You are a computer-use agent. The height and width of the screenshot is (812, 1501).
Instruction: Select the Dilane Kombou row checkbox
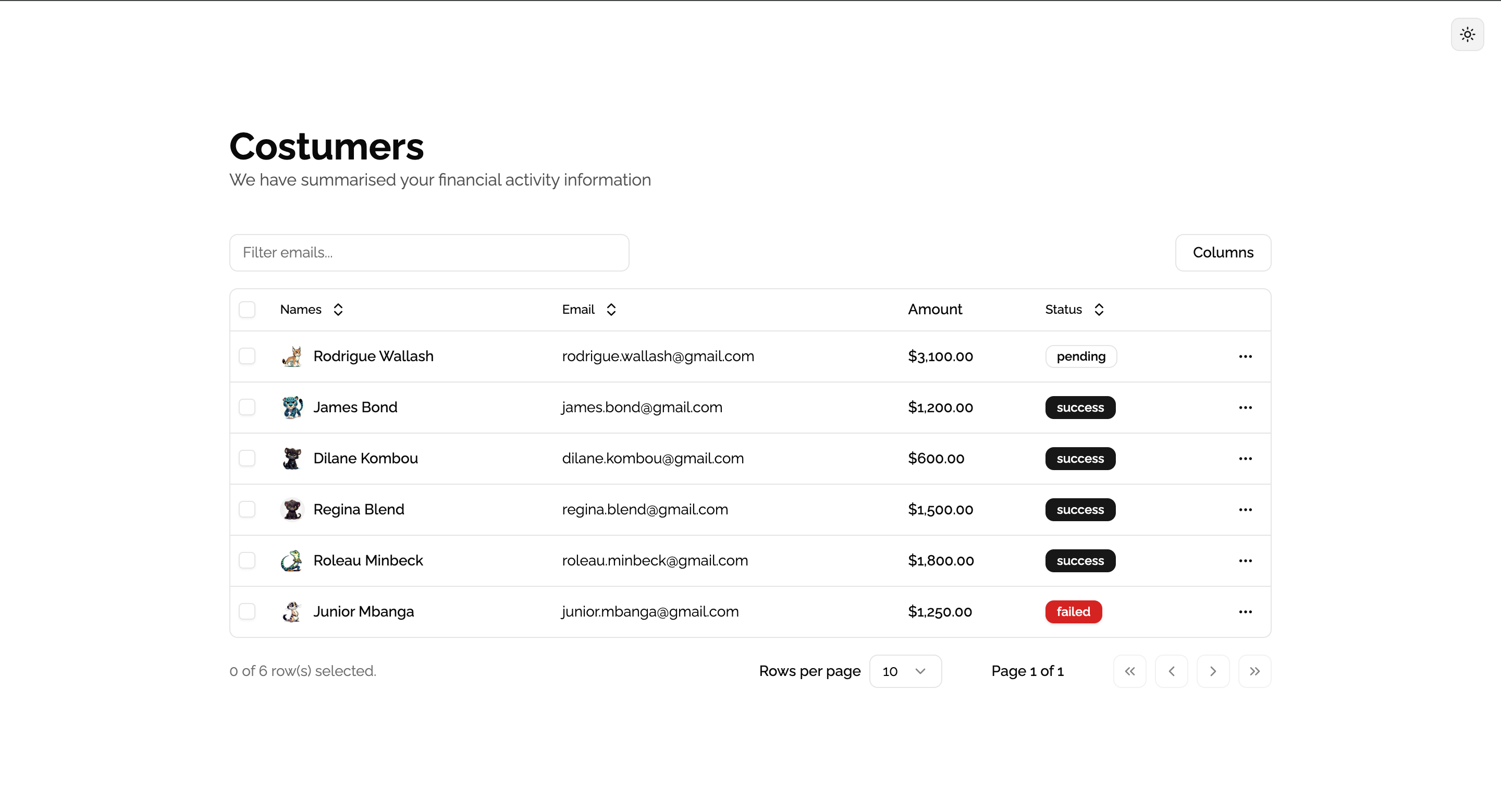tap(247, 459)
